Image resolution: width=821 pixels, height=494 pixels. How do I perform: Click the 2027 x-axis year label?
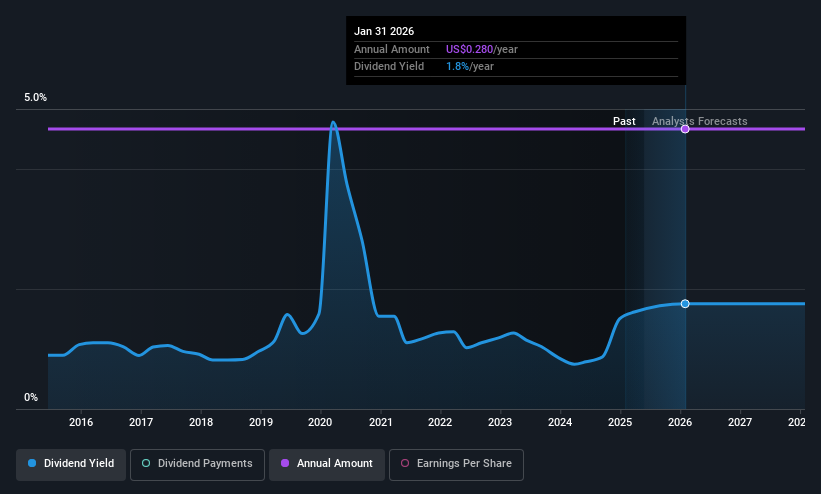(x=740, y=422)
